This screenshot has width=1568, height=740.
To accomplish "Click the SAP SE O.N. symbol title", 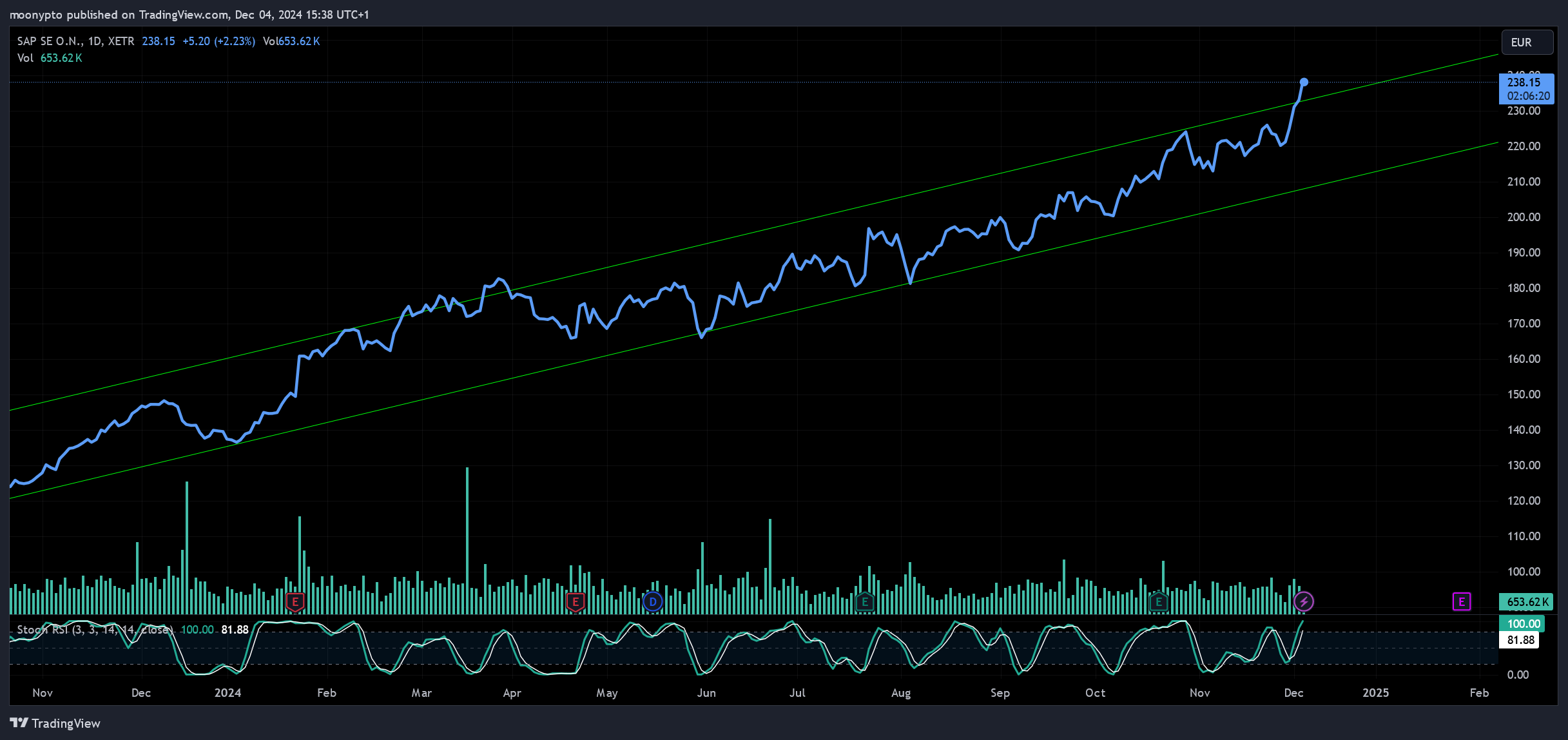I will pyautogui.click(x=50, y=41).
